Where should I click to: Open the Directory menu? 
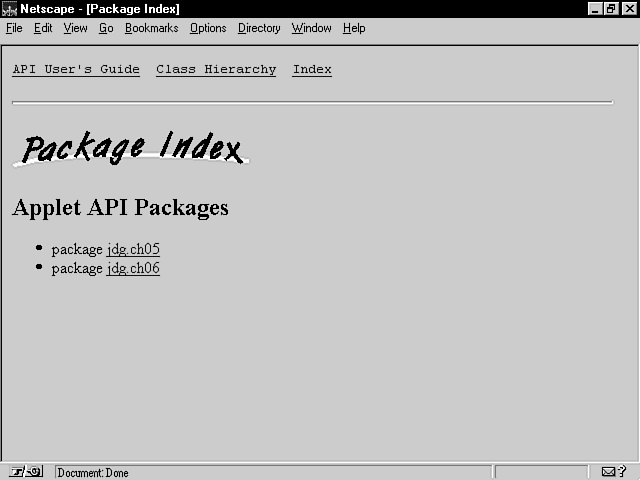click(259, 28)
